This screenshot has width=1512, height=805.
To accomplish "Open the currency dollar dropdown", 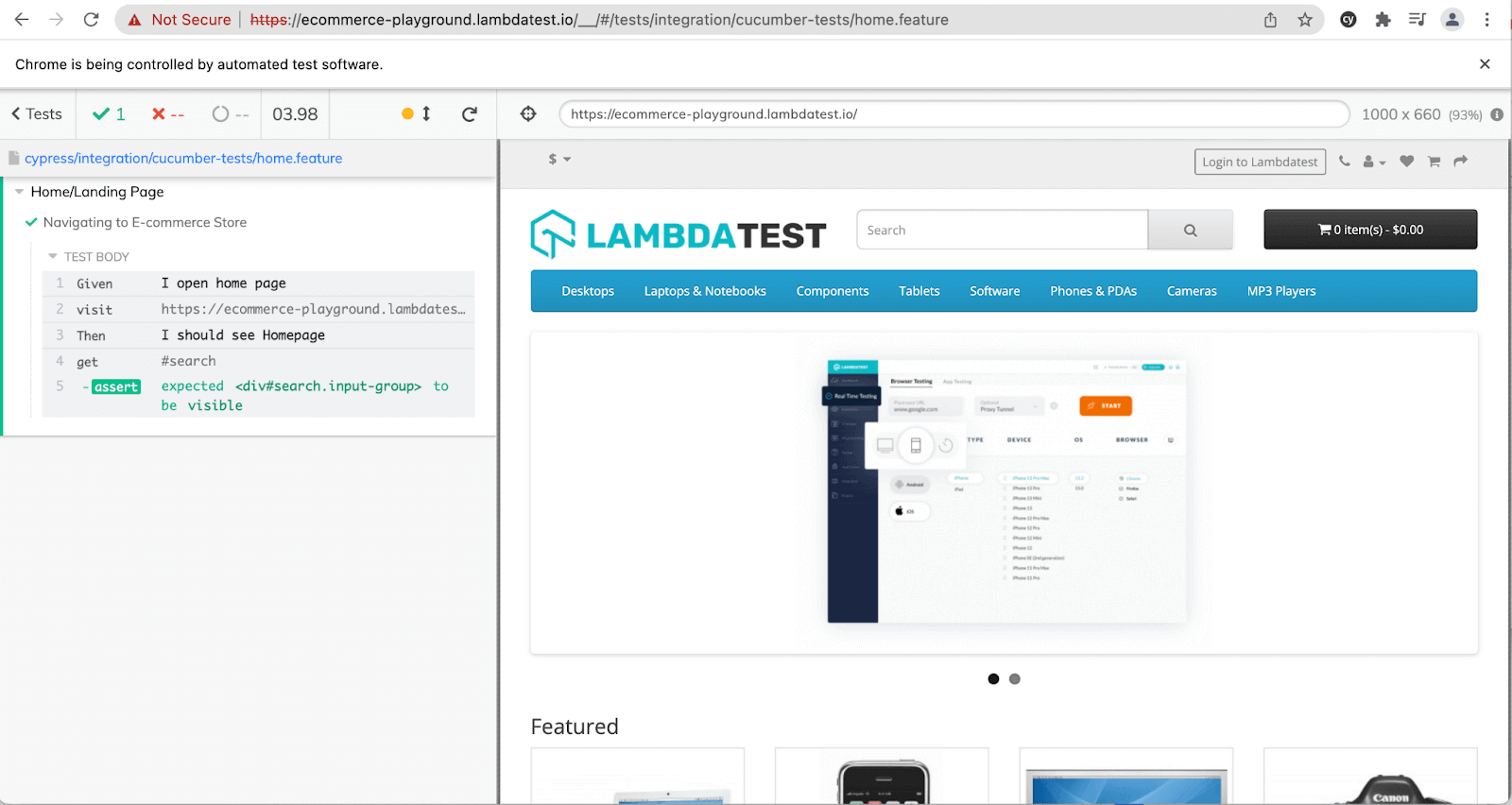I will (x=559, y=159).
